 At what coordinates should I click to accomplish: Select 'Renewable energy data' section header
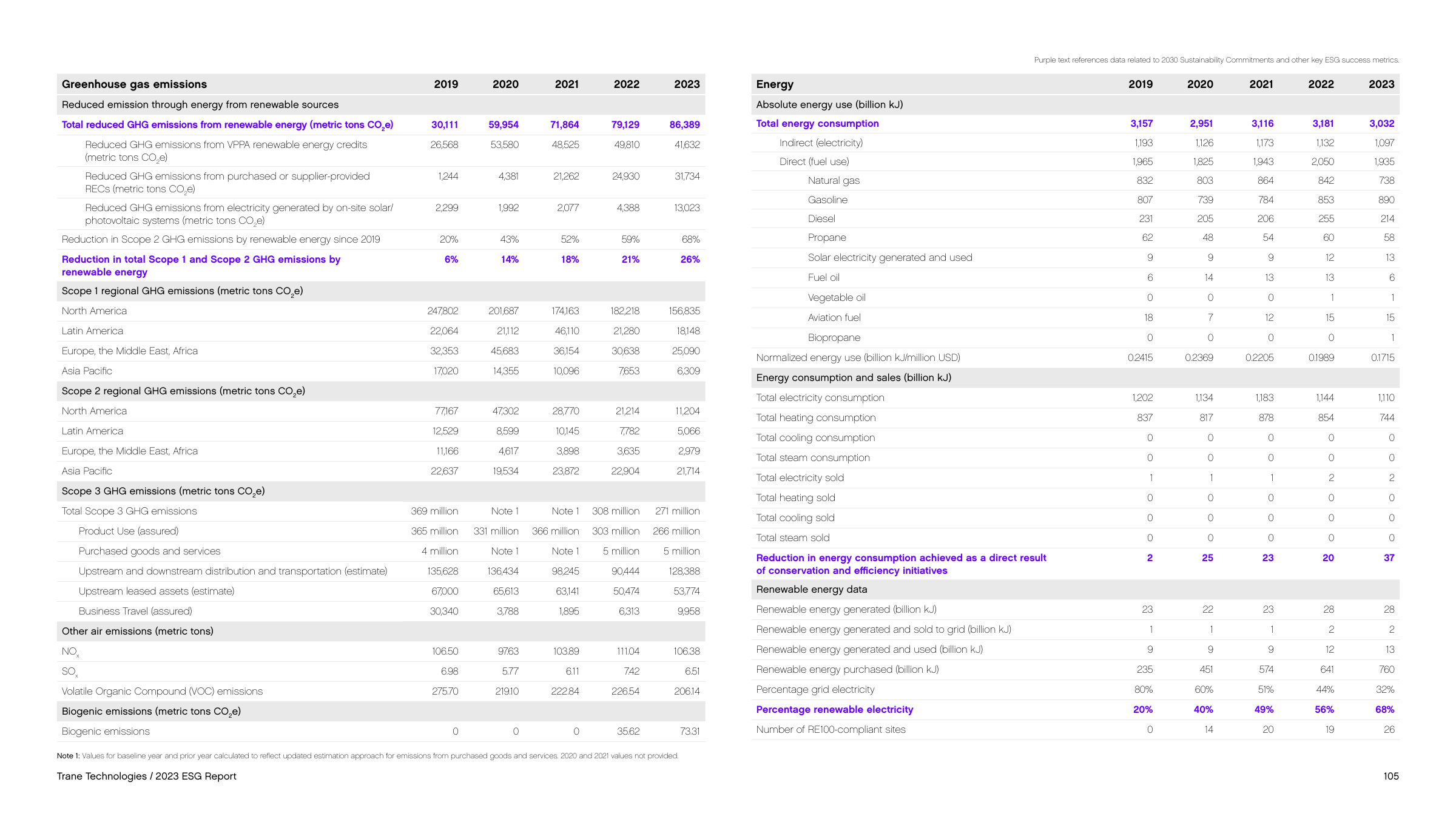812,589
